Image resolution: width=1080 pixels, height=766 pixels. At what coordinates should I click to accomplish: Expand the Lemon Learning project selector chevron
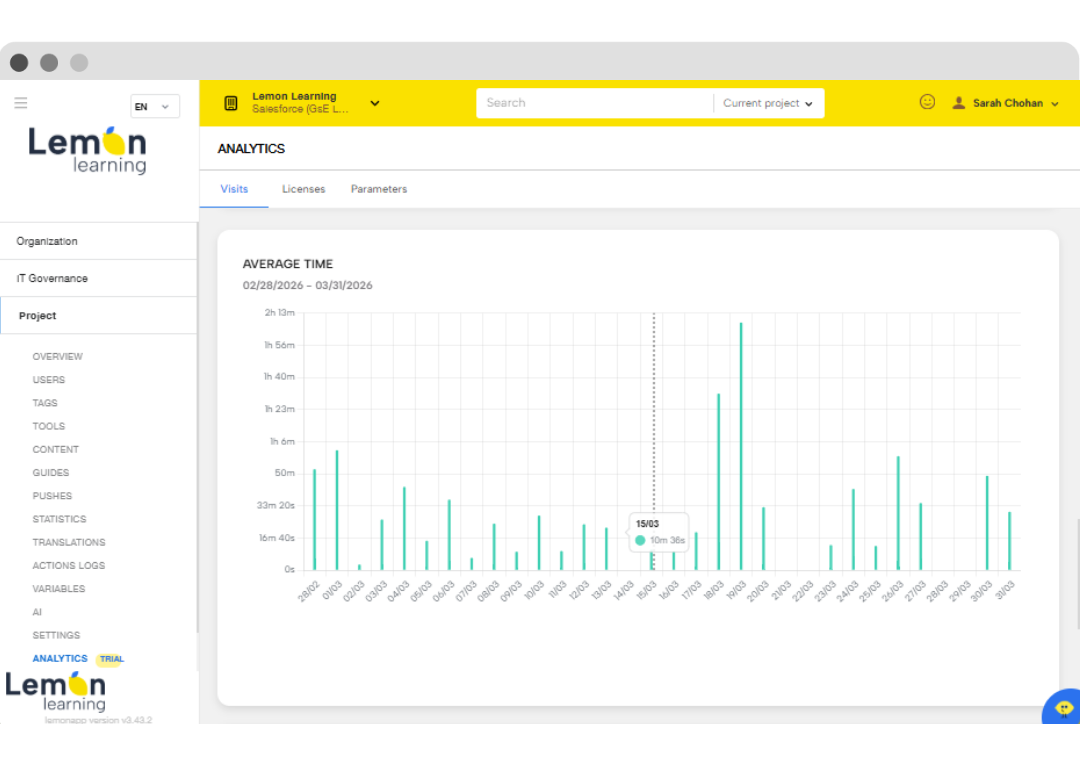click(375, 103)
